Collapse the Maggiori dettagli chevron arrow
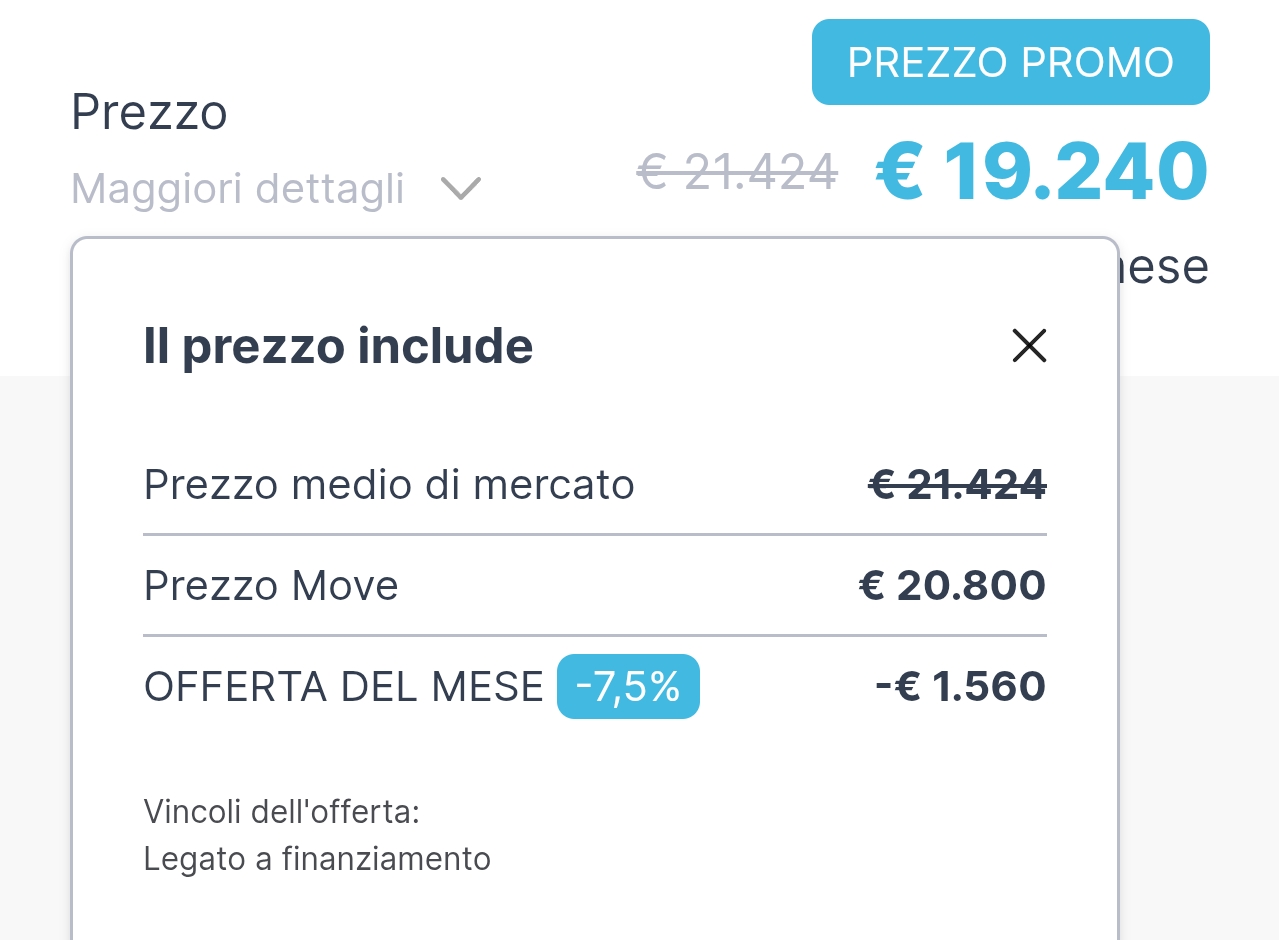Image resolution: width=1279 pixels, height=940 pixels. (461, 188)
